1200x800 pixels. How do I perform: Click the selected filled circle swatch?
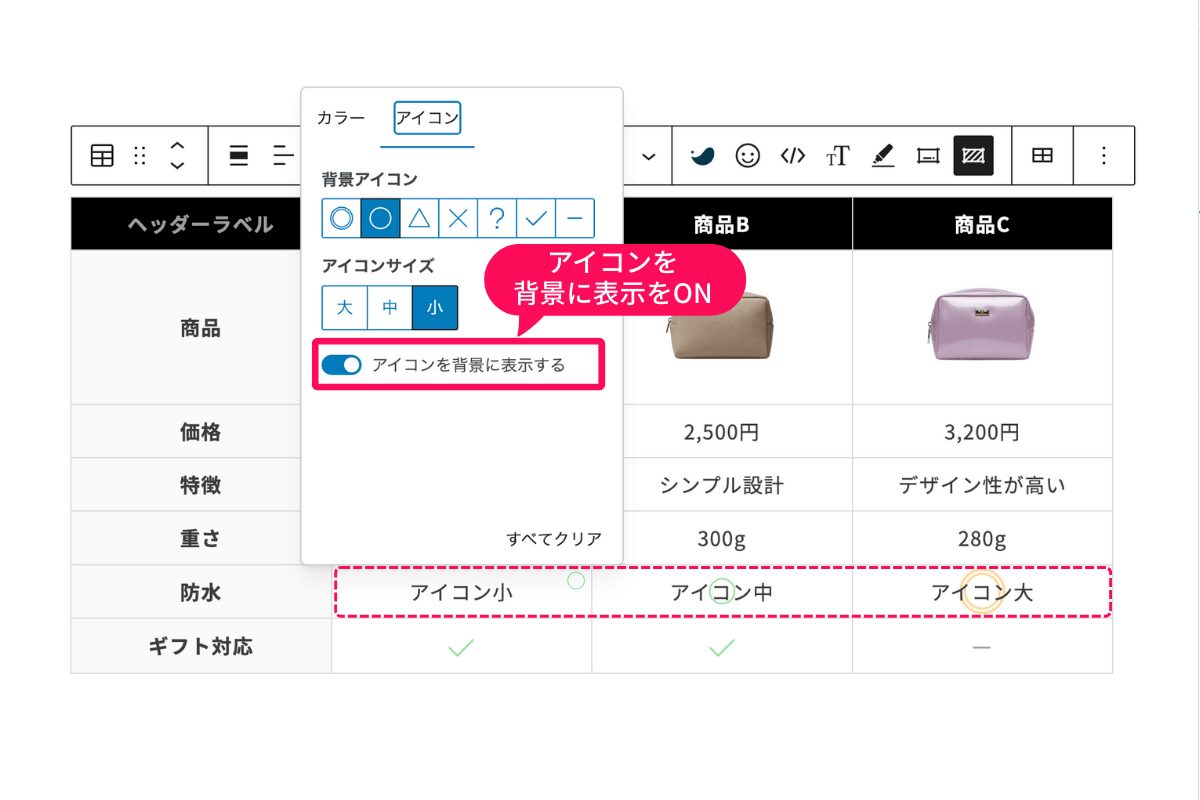(380, 218)
